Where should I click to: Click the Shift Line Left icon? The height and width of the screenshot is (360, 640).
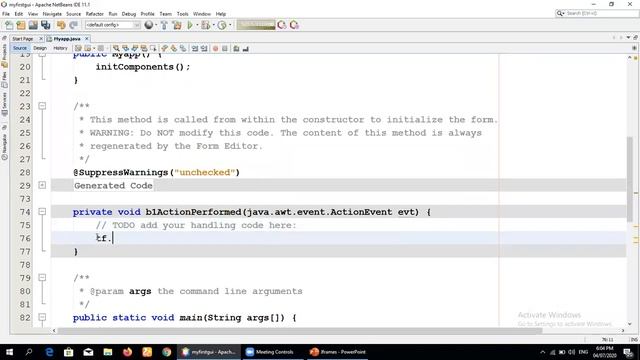pyautogui.click(x=195, y=49)
